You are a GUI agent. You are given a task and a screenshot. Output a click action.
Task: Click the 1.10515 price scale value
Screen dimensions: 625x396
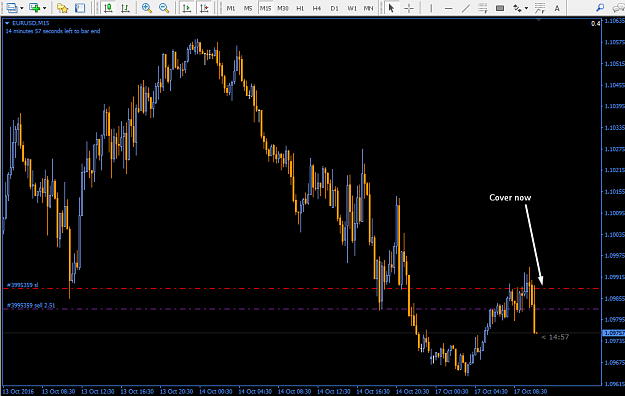pos(614,64)
